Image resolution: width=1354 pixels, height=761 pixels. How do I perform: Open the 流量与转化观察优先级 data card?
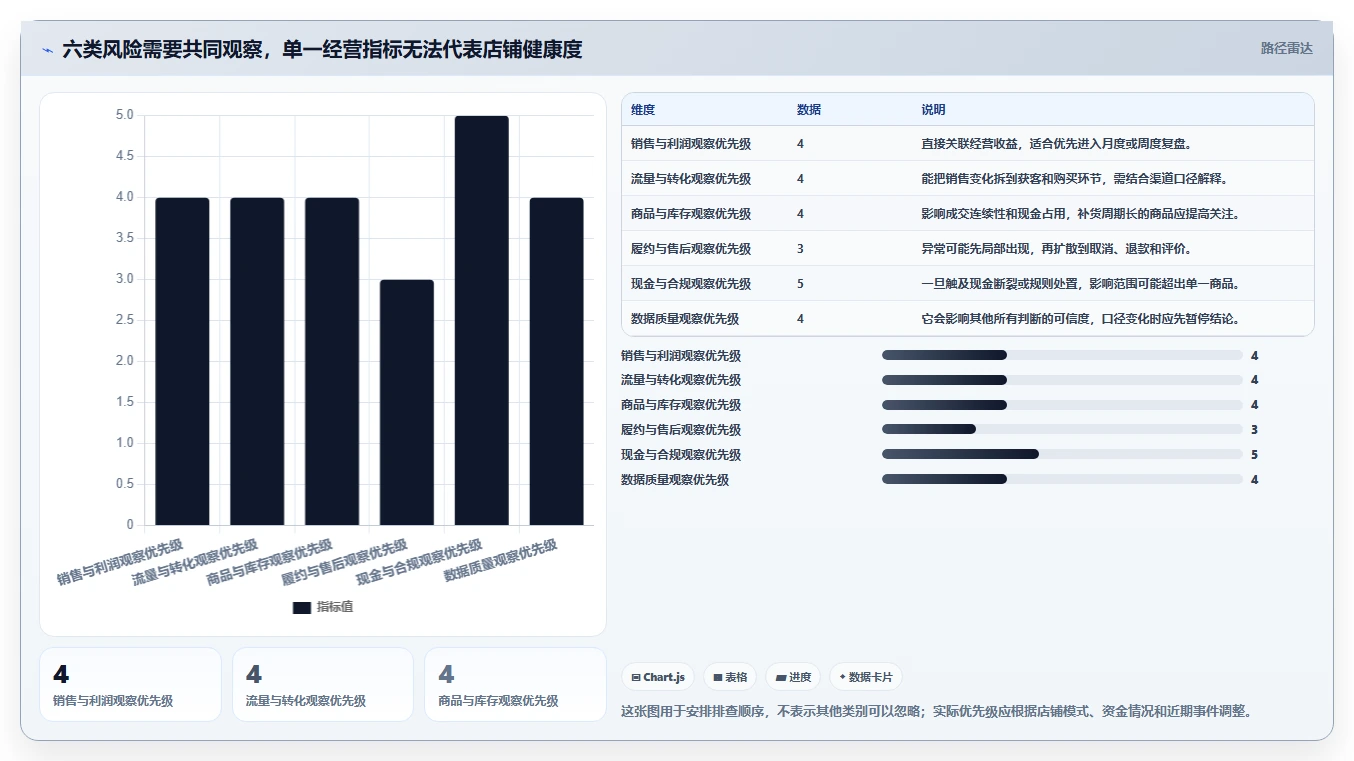(x=323, y=684)
